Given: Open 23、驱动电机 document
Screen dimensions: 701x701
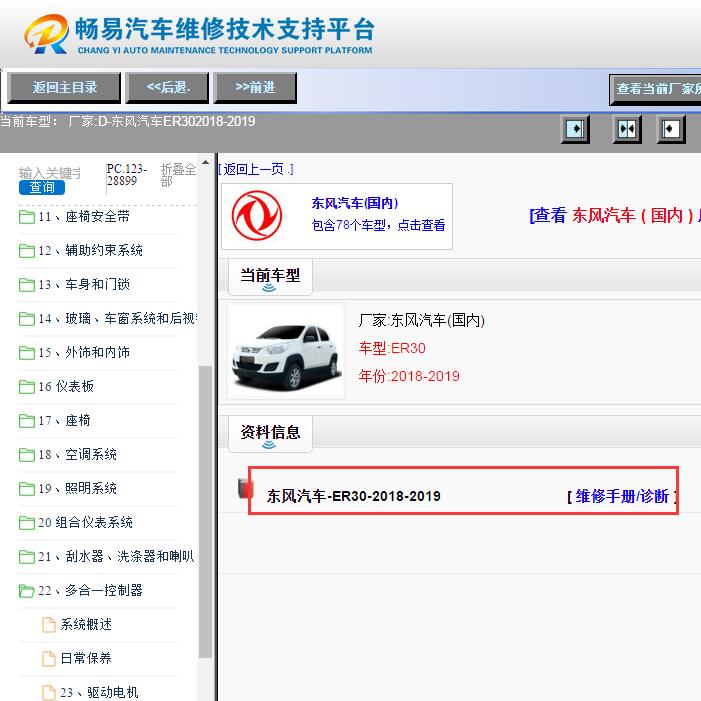Looking at the screenshot, I should coord(99,692).
